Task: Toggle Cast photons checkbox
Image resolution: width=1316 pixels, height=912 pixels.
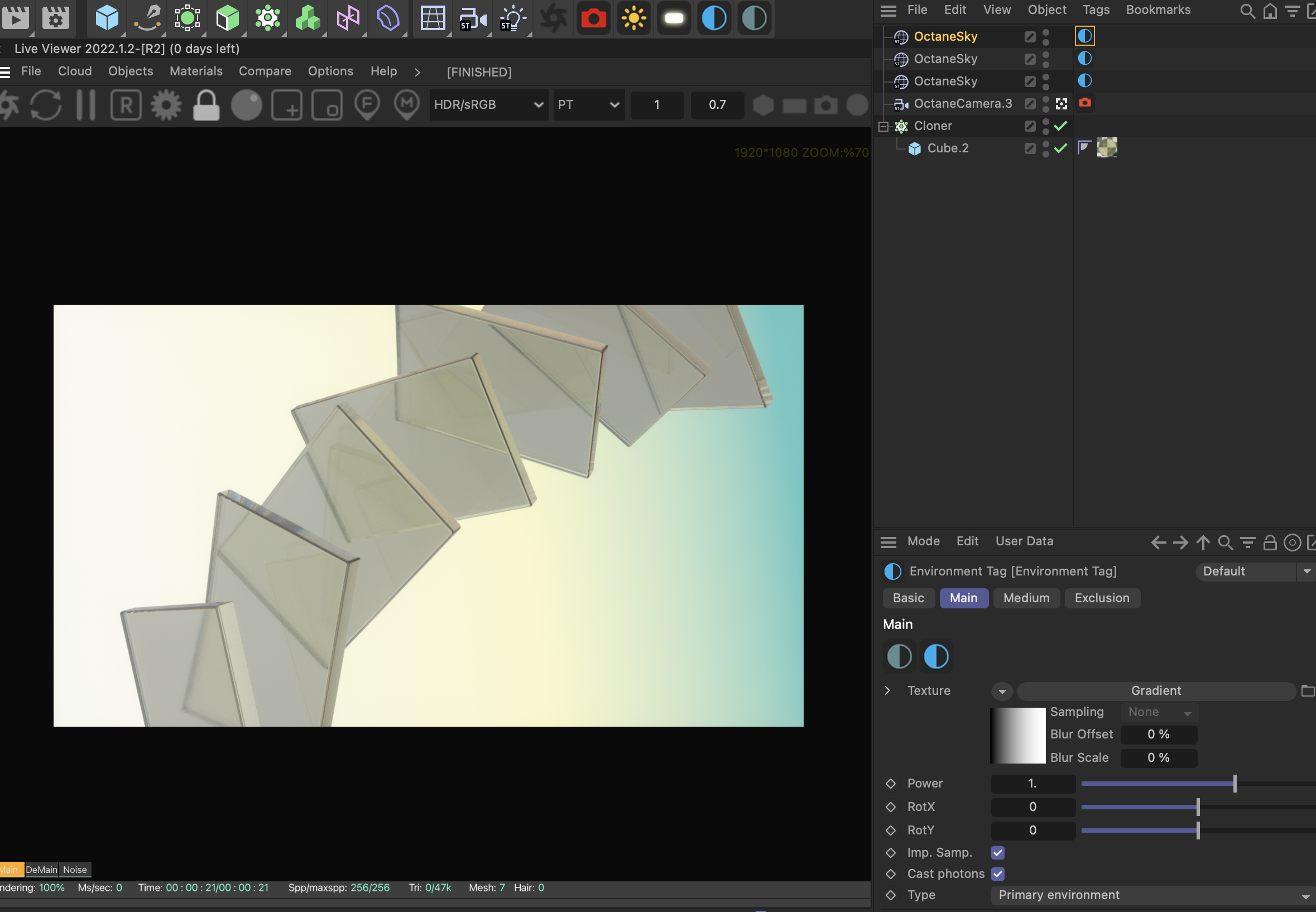Action: click(998, 874)
